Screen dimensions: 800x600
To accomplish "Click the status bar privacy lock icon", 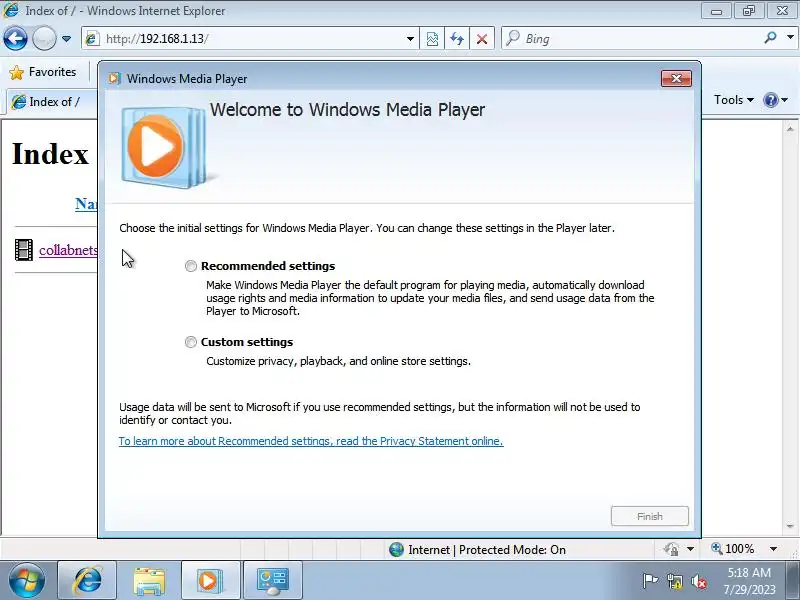I will point(671,549).
